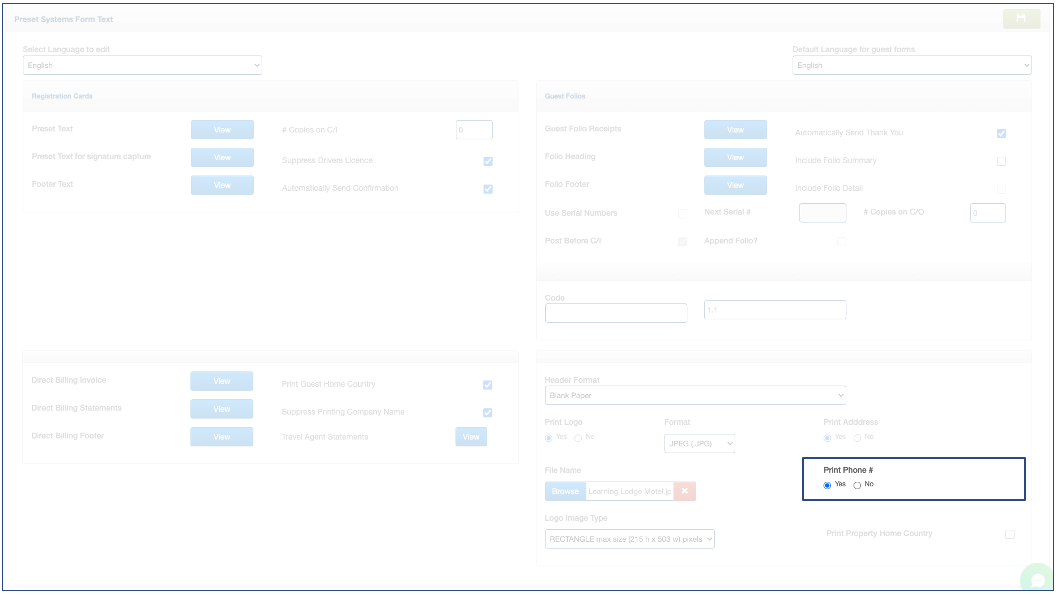The image size is (1058, 595).
Task: Expand the Logo Image Type dropdown
Action: [x=630, y=539]
